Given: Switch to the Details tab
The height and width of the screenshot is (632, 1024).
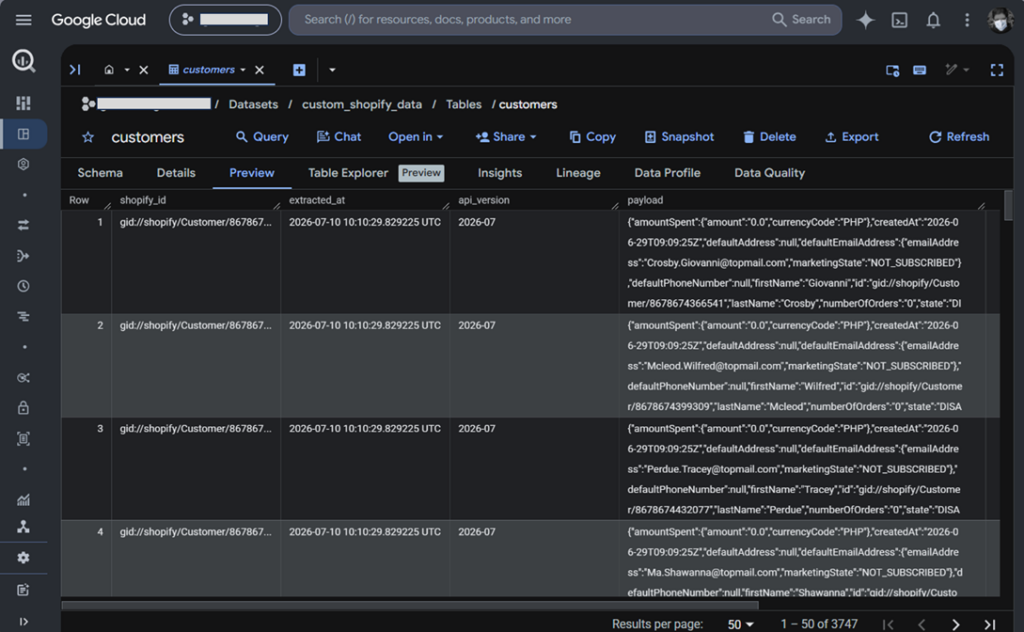Looking at the screenshot, I should click(x=176, y=173).
